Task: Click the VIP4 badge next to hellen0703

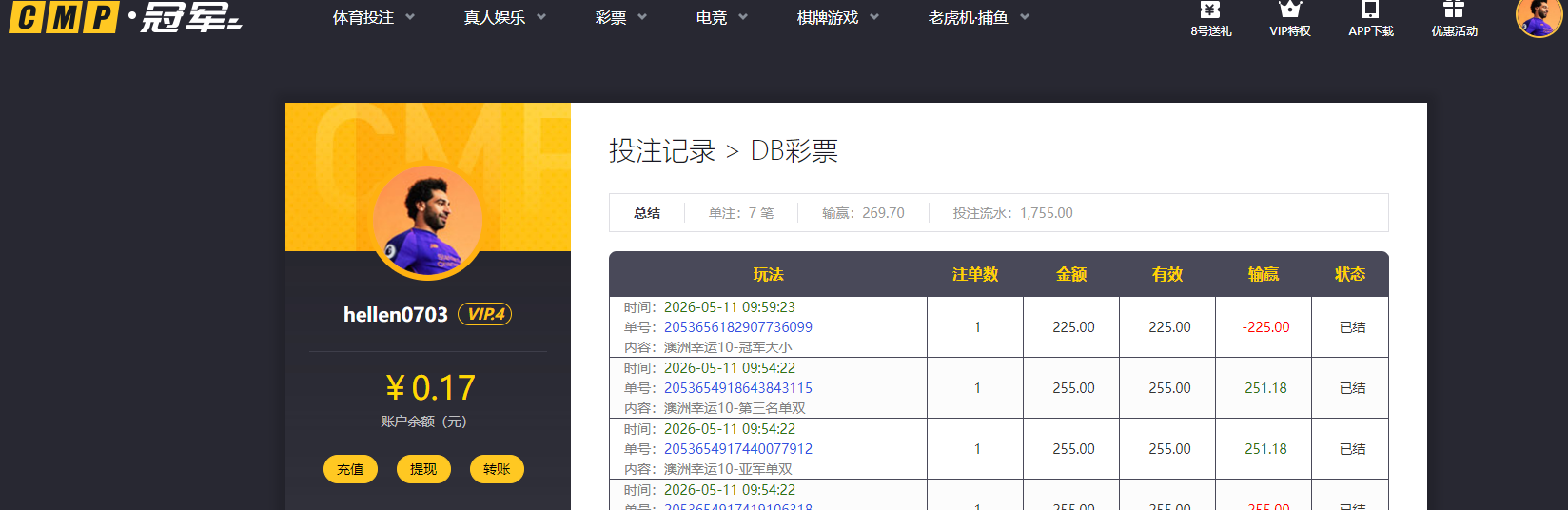Action: [485, 314]
